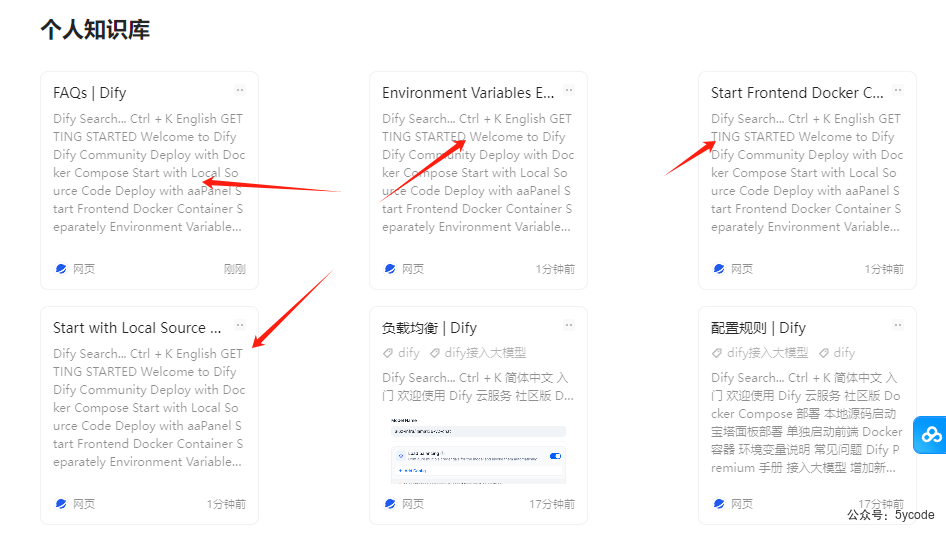This screenshot has height=533, width=946.
Task: Click the webpage source icon on Start Frontend Docker card
Action: click(x=719, y=269)
